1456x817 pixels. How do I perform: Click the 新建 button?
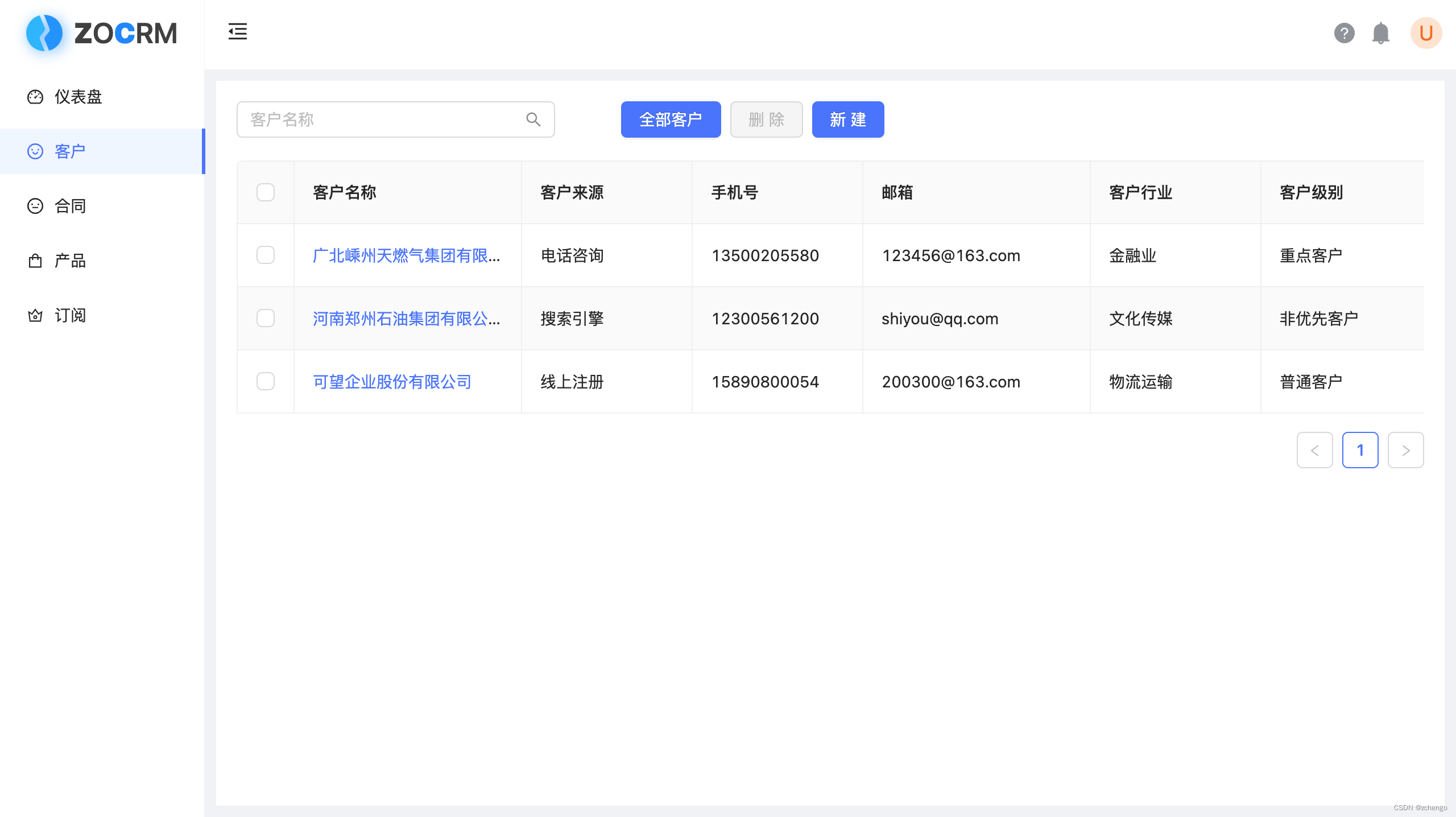pos(848,119)
